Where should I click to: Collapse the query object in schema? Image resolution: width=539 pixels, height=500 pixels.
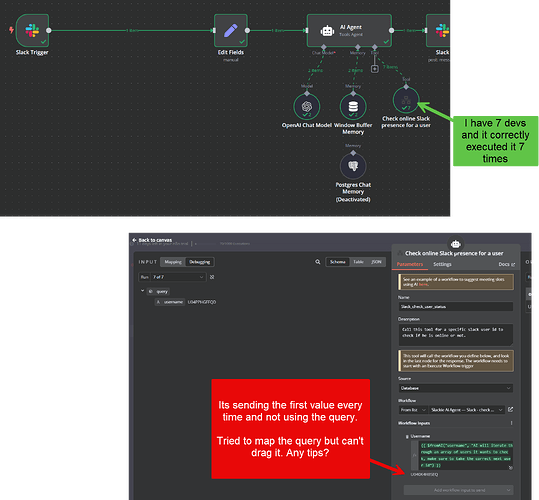coord(142,291)
